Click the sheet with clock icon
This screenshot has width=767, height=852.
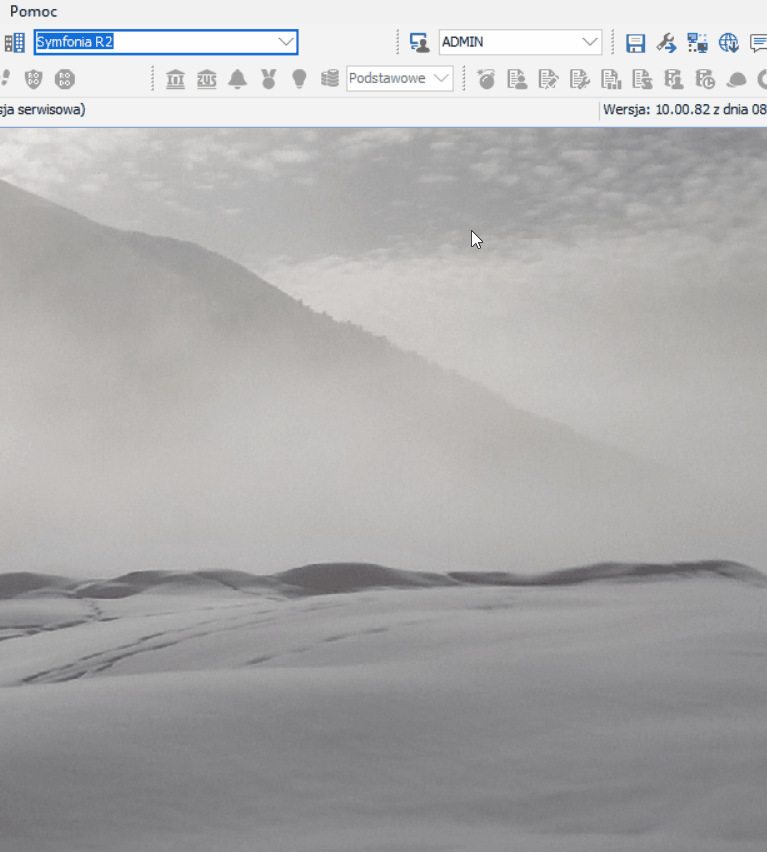[705, 79]
